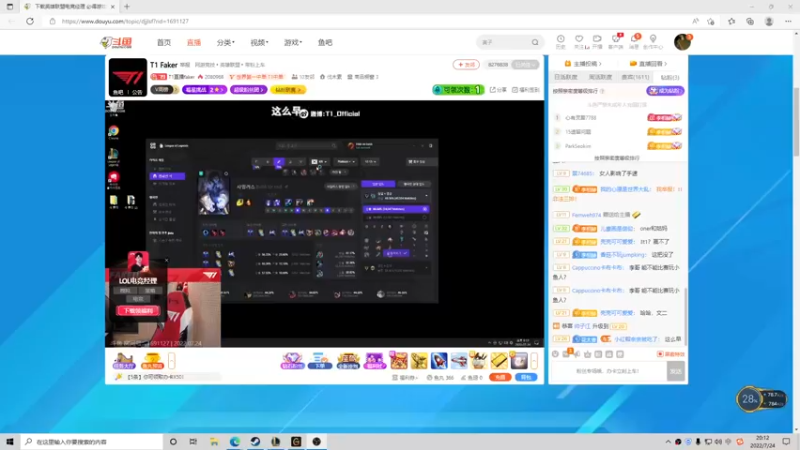Send the gold ticket gift

pos(499,361)
